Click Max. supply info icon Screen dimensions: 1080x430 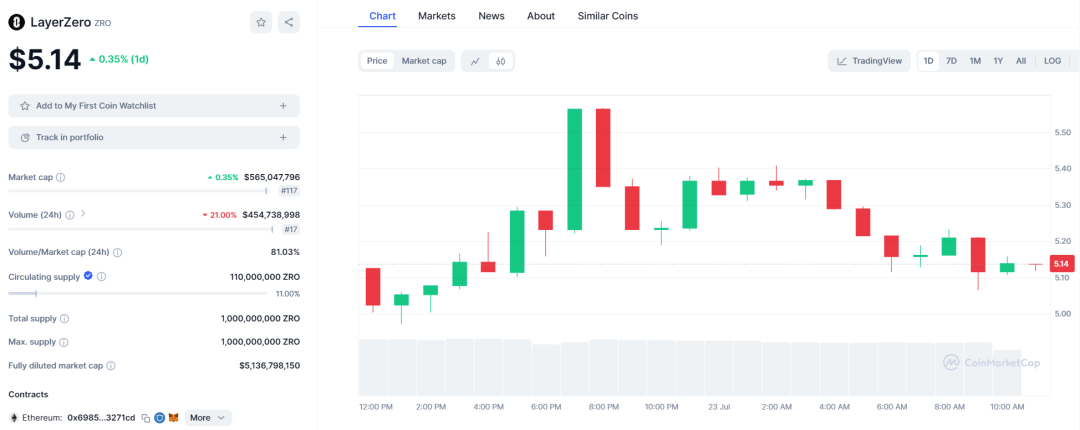(63, 342)
